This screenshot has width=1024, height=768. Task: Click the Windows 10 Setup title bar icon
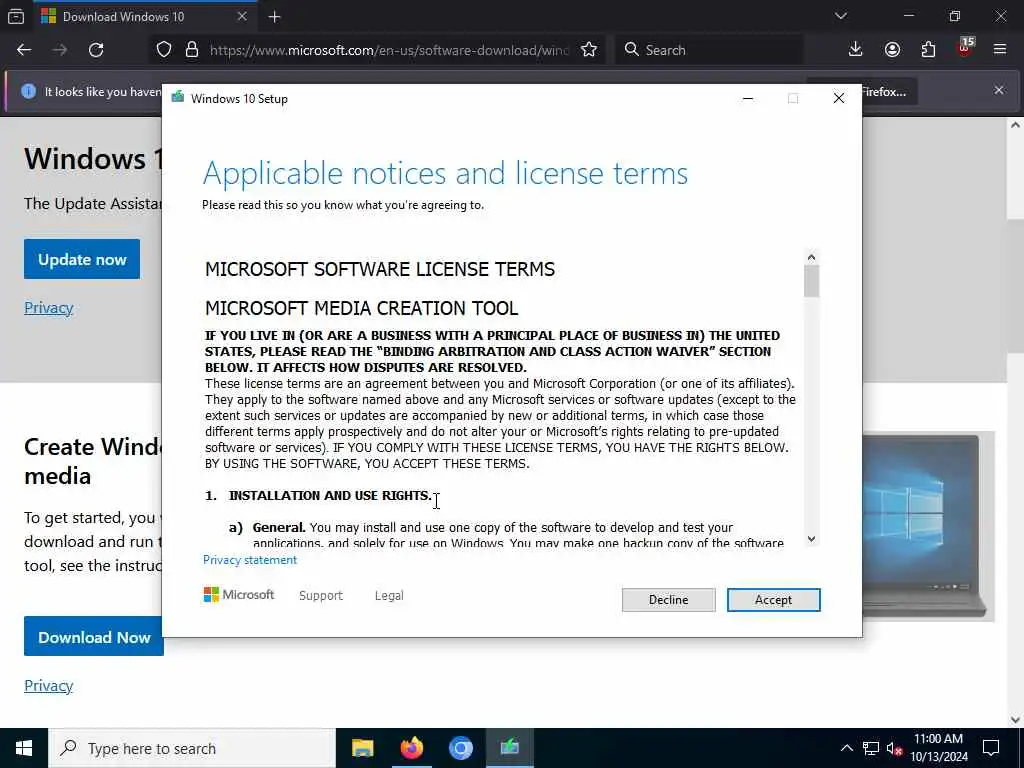pos(178,98)
